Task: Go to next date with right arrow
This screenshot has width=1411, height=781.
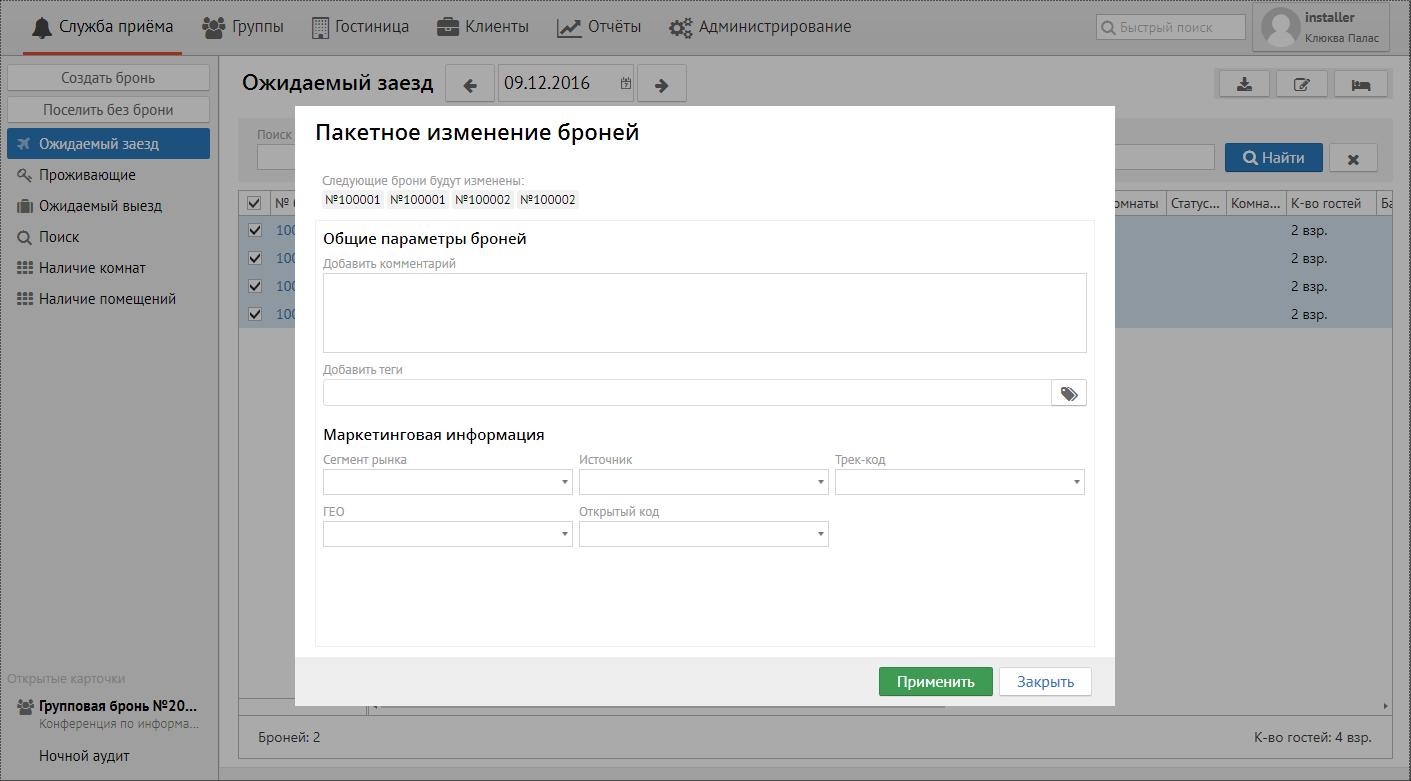Action: 661,85
